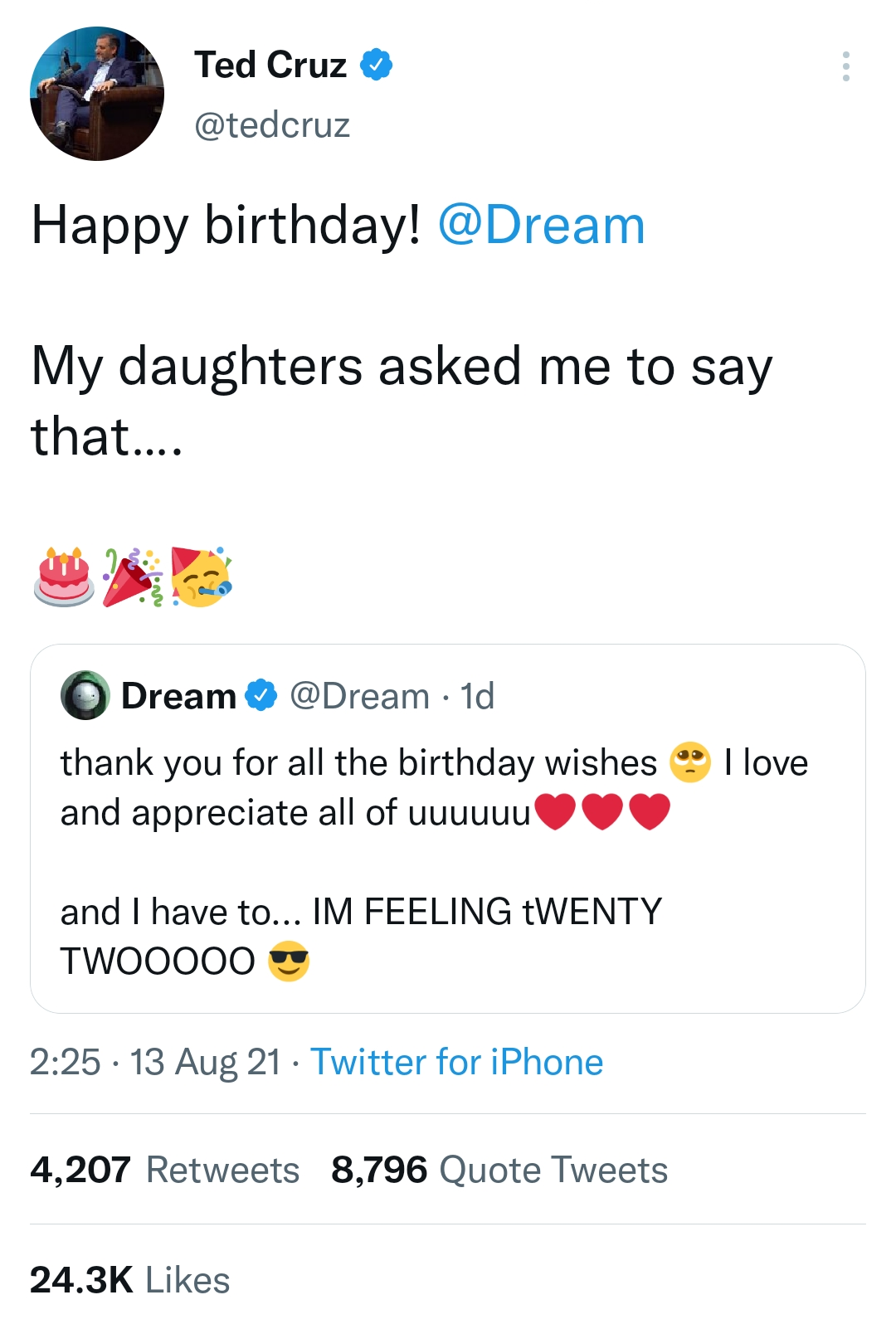This screenshot has height=1324, width=896.
Task: Click the pleading face emoji in quoted tweet
Action: tap(690, 762)
